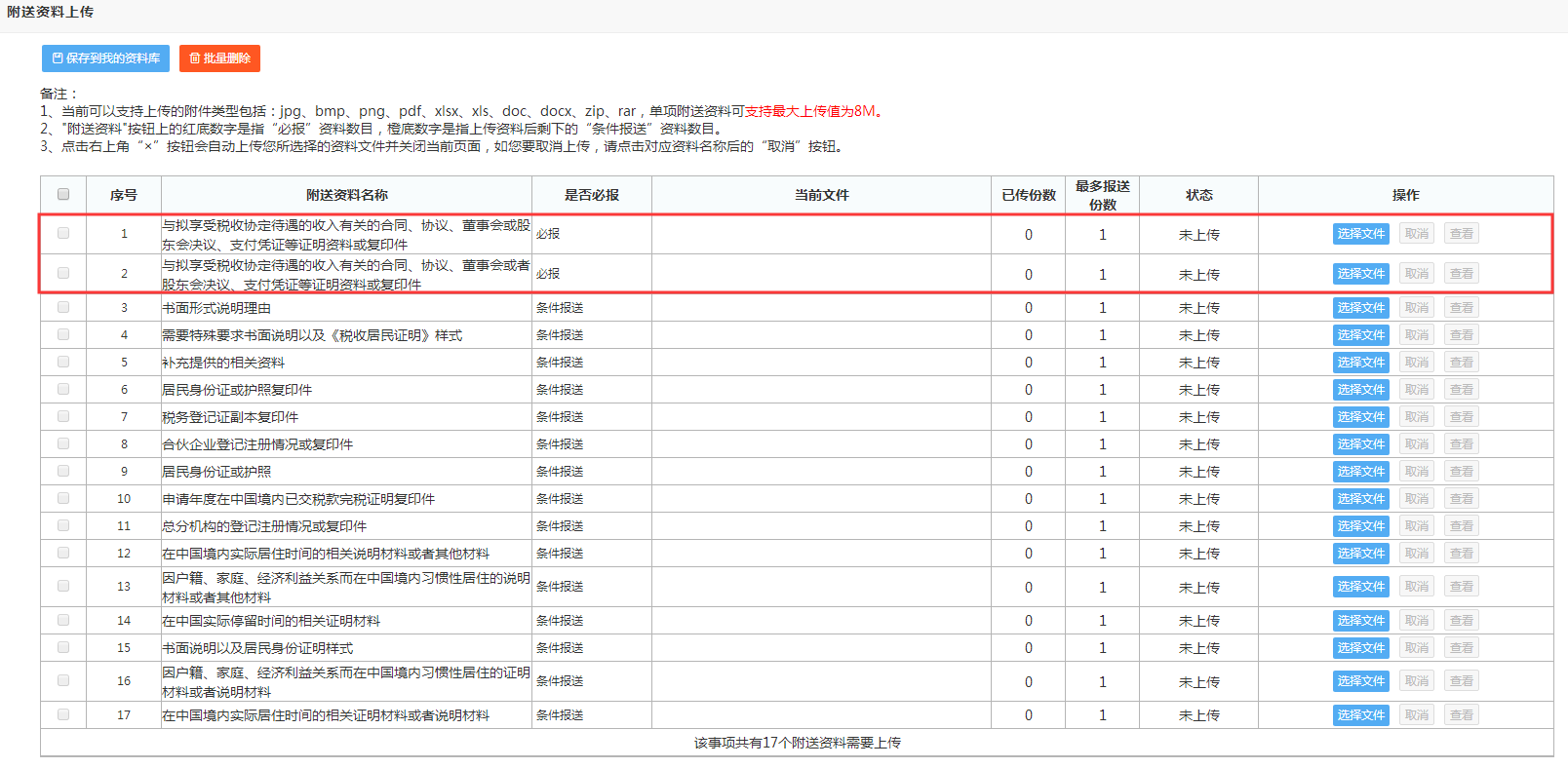Click 查看 button in row 2

pos(1462,274)
